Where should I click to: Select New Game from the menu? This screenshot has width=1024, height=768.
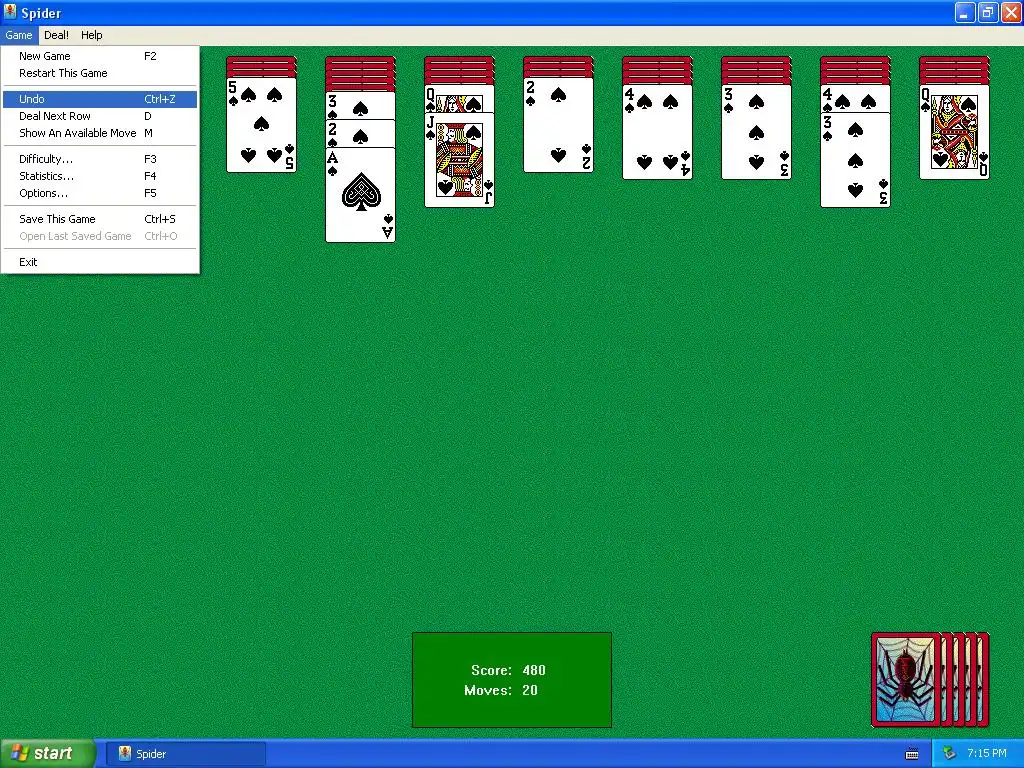99,56
